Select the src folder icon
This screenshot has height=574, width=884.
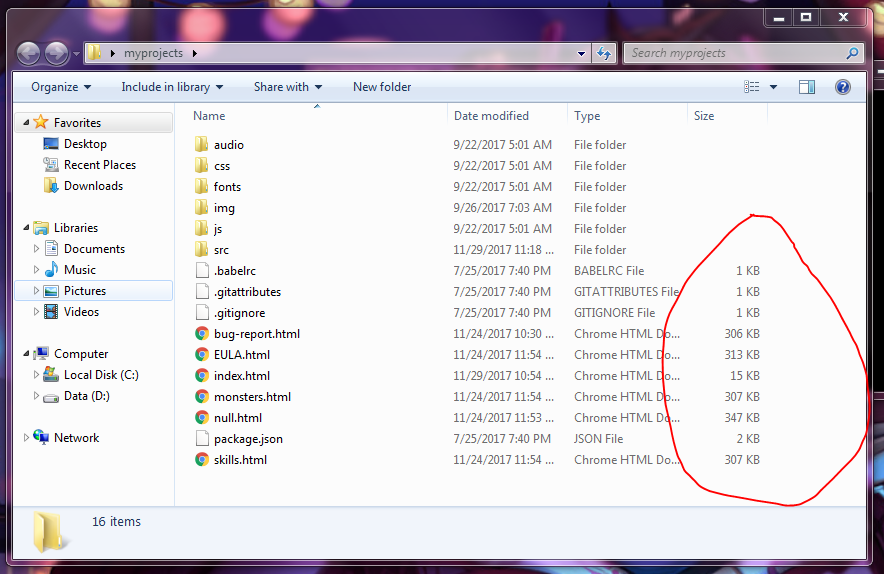(201, 249)
